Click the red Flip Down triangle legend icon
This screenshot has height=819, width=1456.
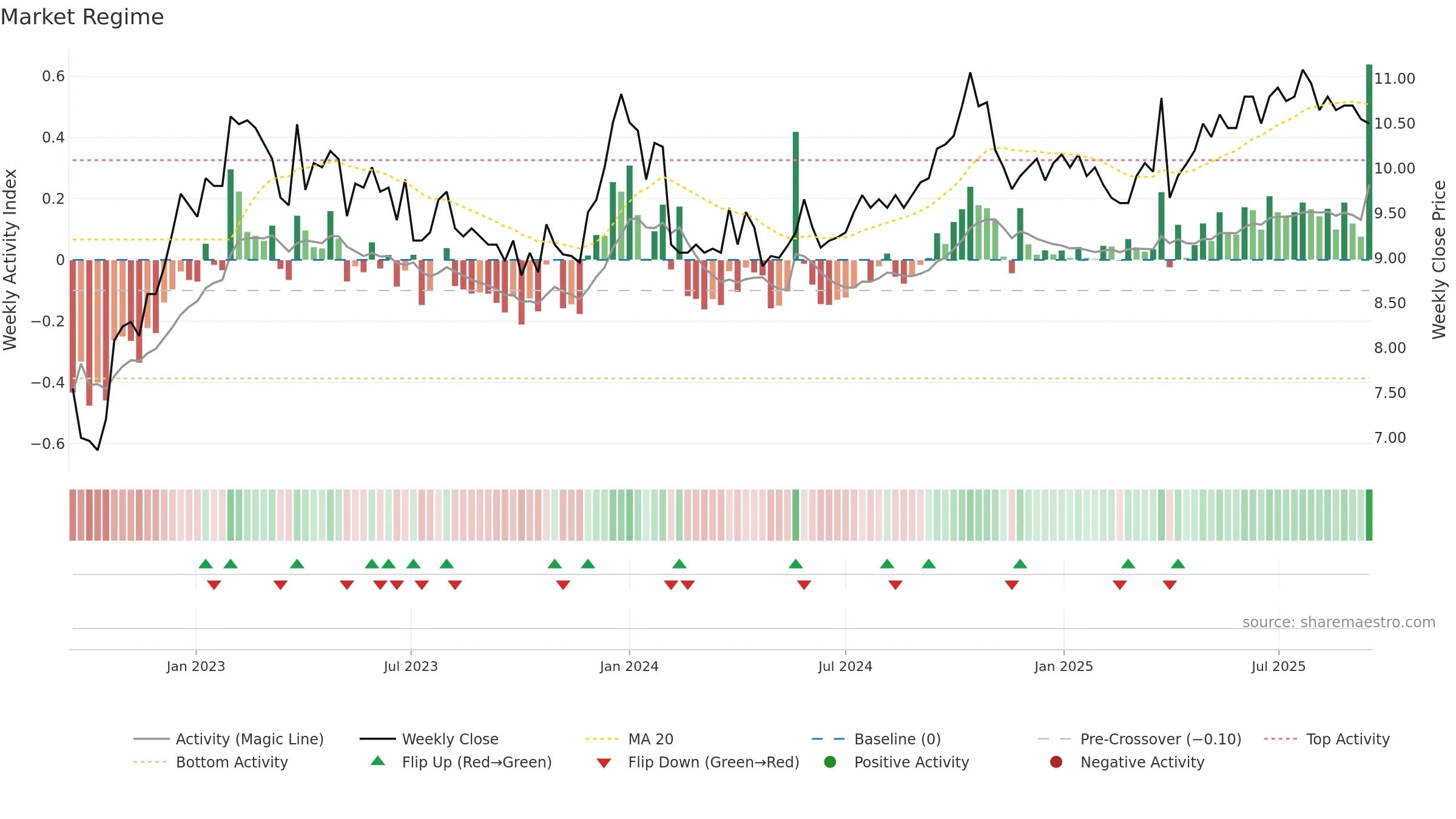(604, 763)
